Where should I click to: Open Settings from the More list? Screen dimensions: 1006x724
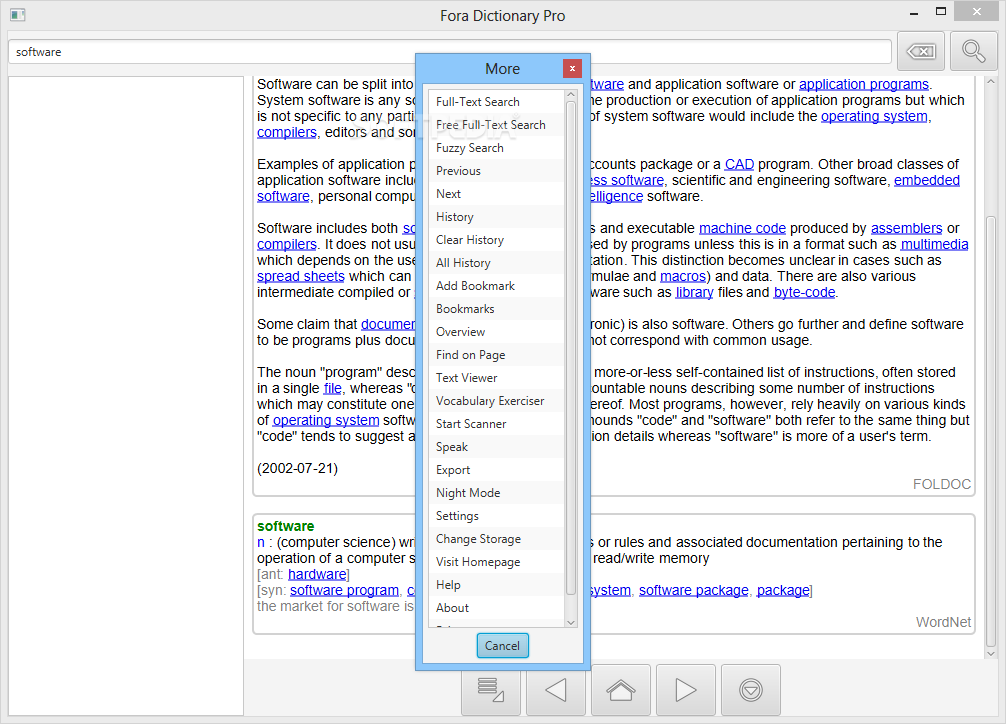[x=496, y=516]
